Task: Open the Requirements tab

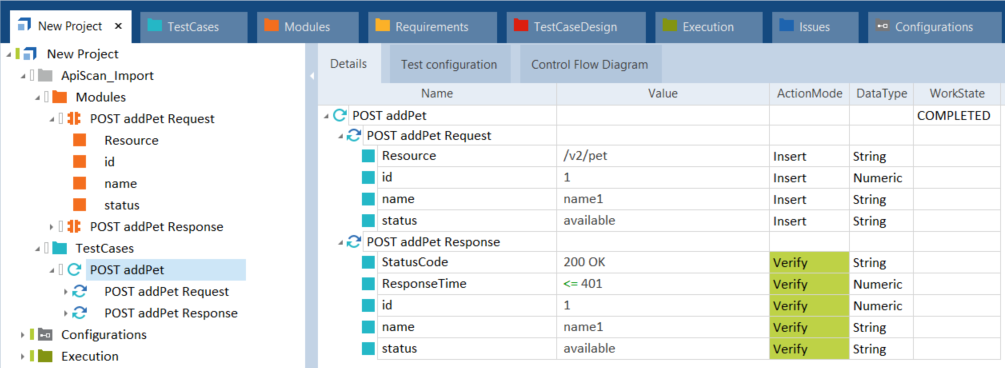Action: (x=432, y=27)
